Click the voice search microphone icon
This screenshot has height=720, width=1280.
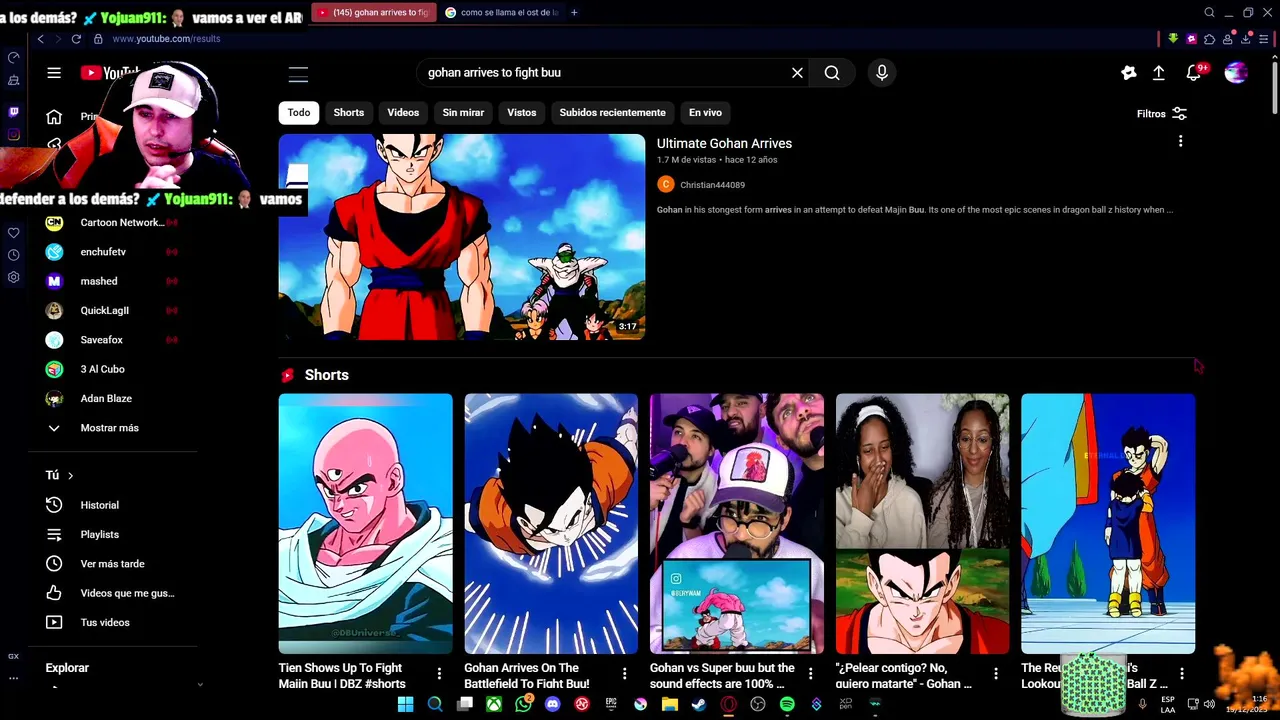pyautogui.click(x=881, y=73)
